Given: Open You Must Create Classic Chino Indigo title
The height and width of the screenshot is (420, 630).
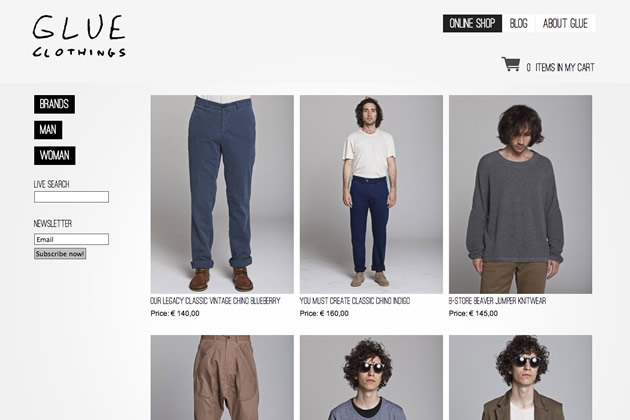Looking at the screenshot, I should tap(355, 301).
